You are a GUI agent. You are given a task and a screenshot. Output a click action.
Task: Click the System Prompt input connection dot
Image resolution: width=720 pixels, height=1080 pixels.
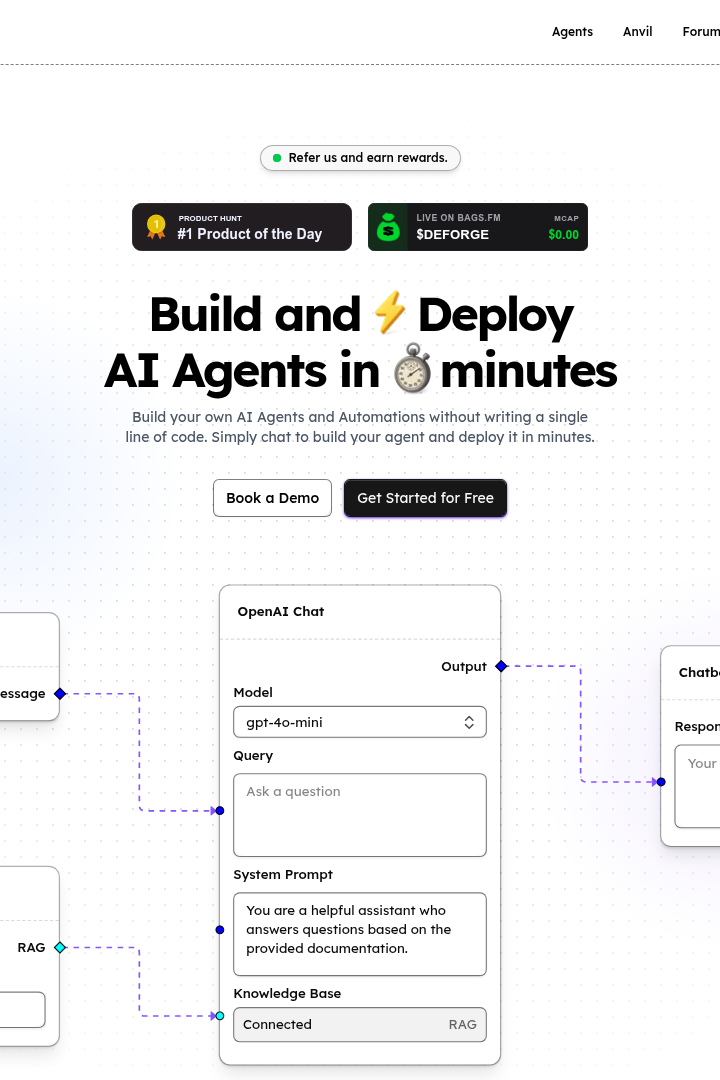click(x=220, y=930)
